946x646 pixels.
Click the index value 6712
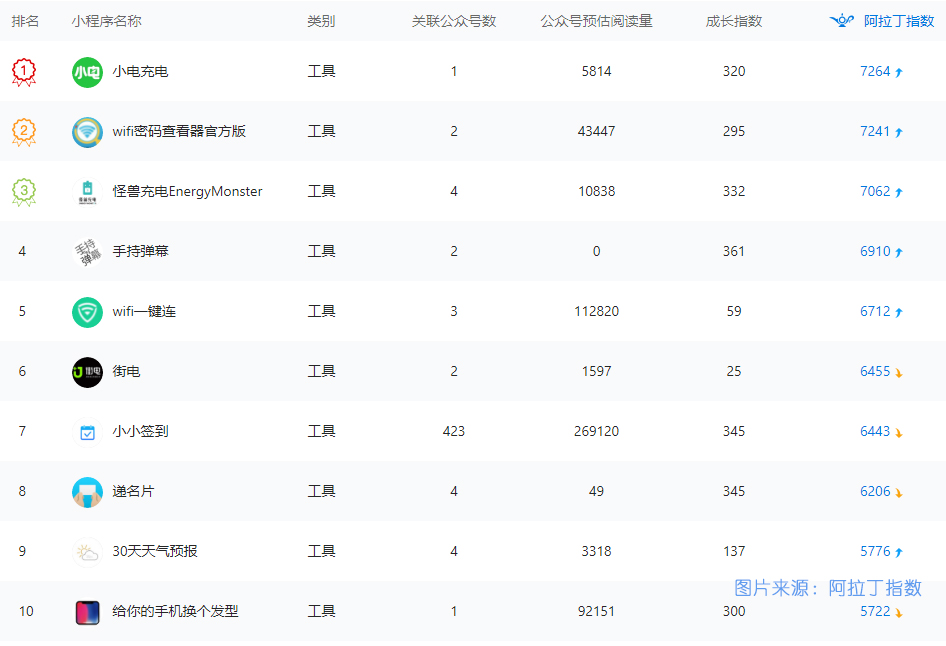coord(875,311)
